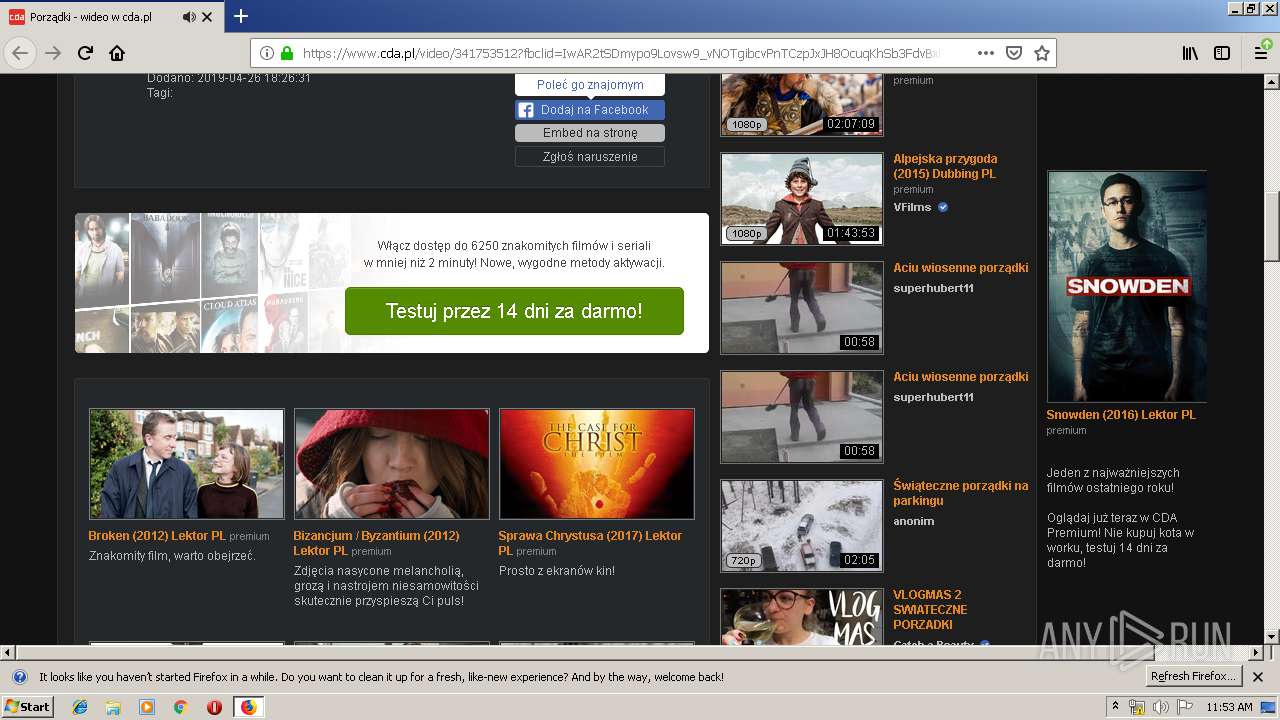Save page to Pocket
The image size is (1280, 720).
pos(1014,53)
